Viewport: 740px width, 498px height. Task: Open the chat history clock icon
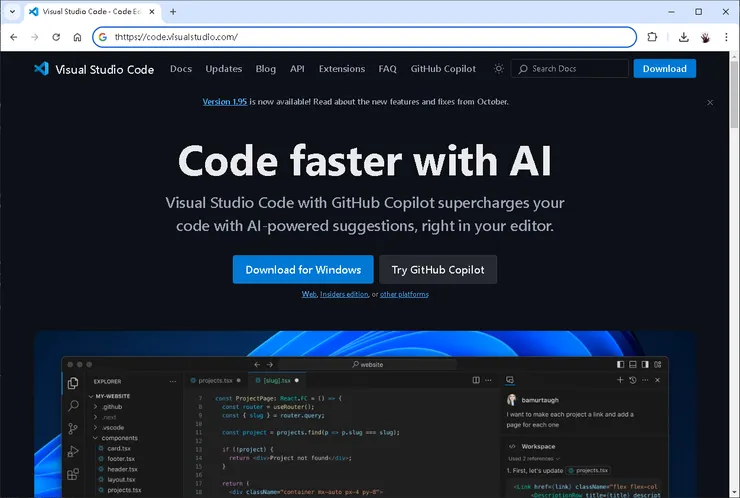[633, 380]
